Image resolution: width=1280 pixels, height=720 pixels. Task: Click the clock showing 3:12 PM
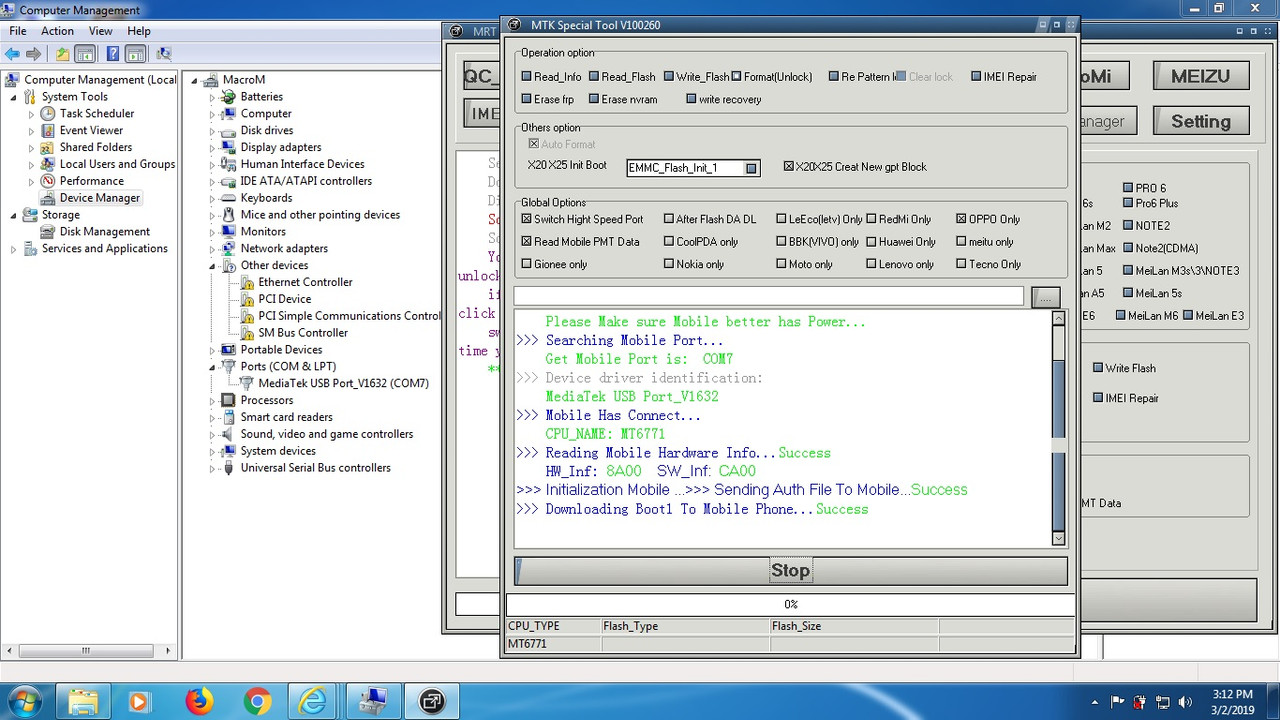[x=1231, y=694]
